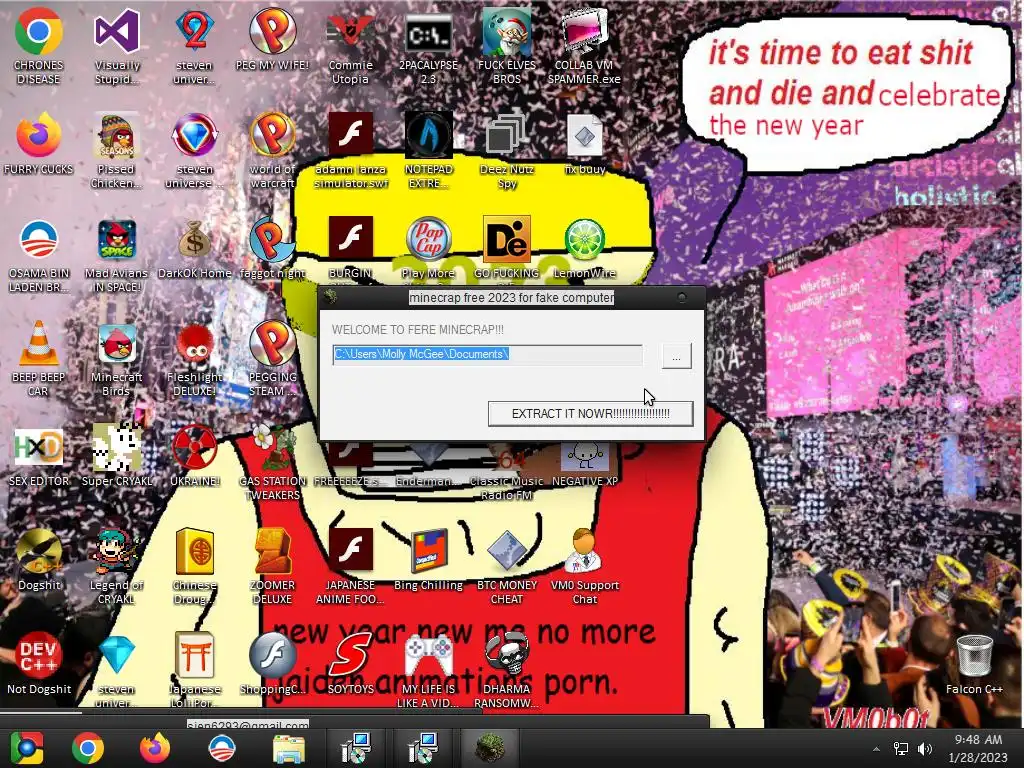This screenshot has height=768, width=1024.
Task: Launch Firefox from the taskbar
Action: coord(155,748)
